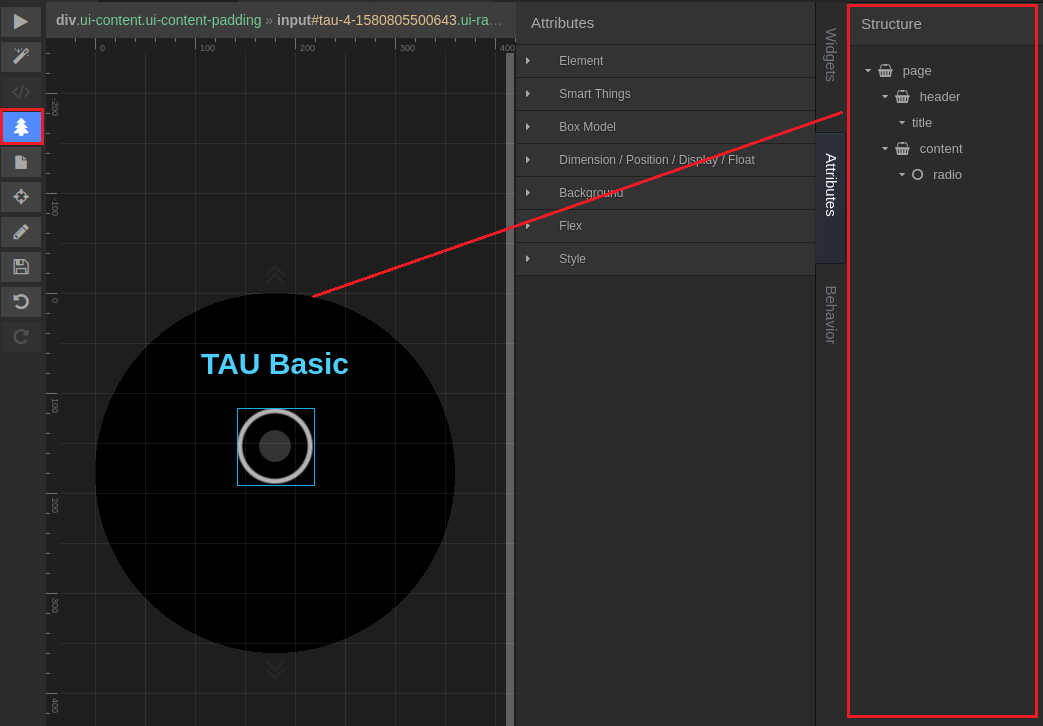Click the Play preview toolbar icon
This screenshot has height=726, width=1043.
[21, 22]
